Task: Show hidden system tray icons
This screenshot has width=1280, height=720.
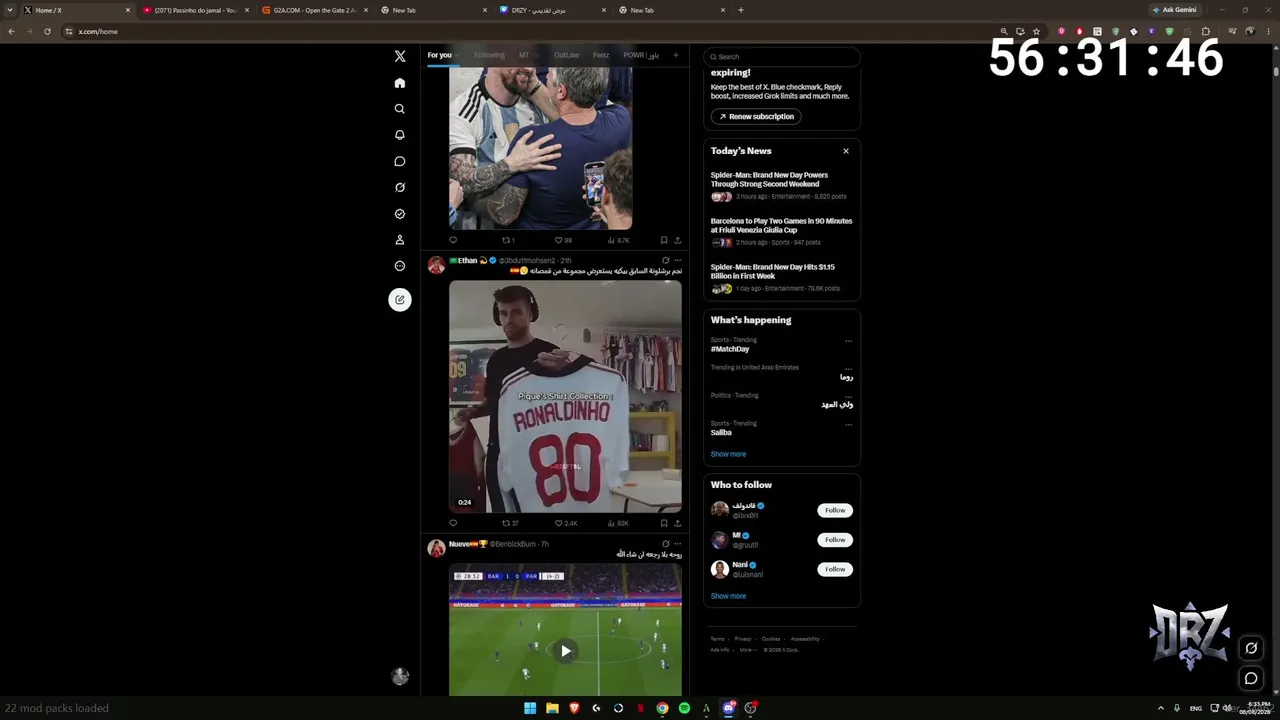Action: 1160,708
